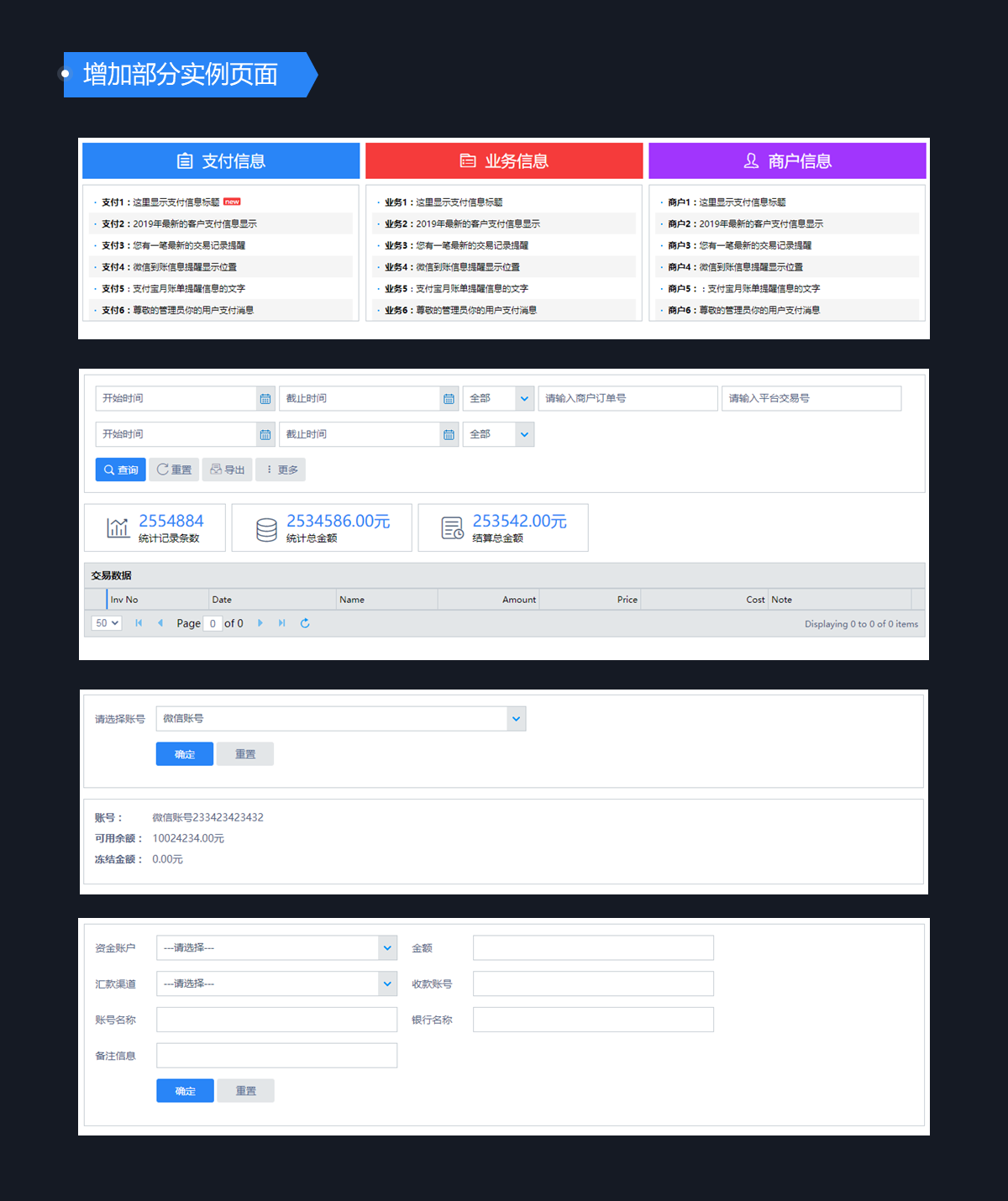
Task: Click the merchant icon on 商户信息 header
Action: (x=749, y=160)
